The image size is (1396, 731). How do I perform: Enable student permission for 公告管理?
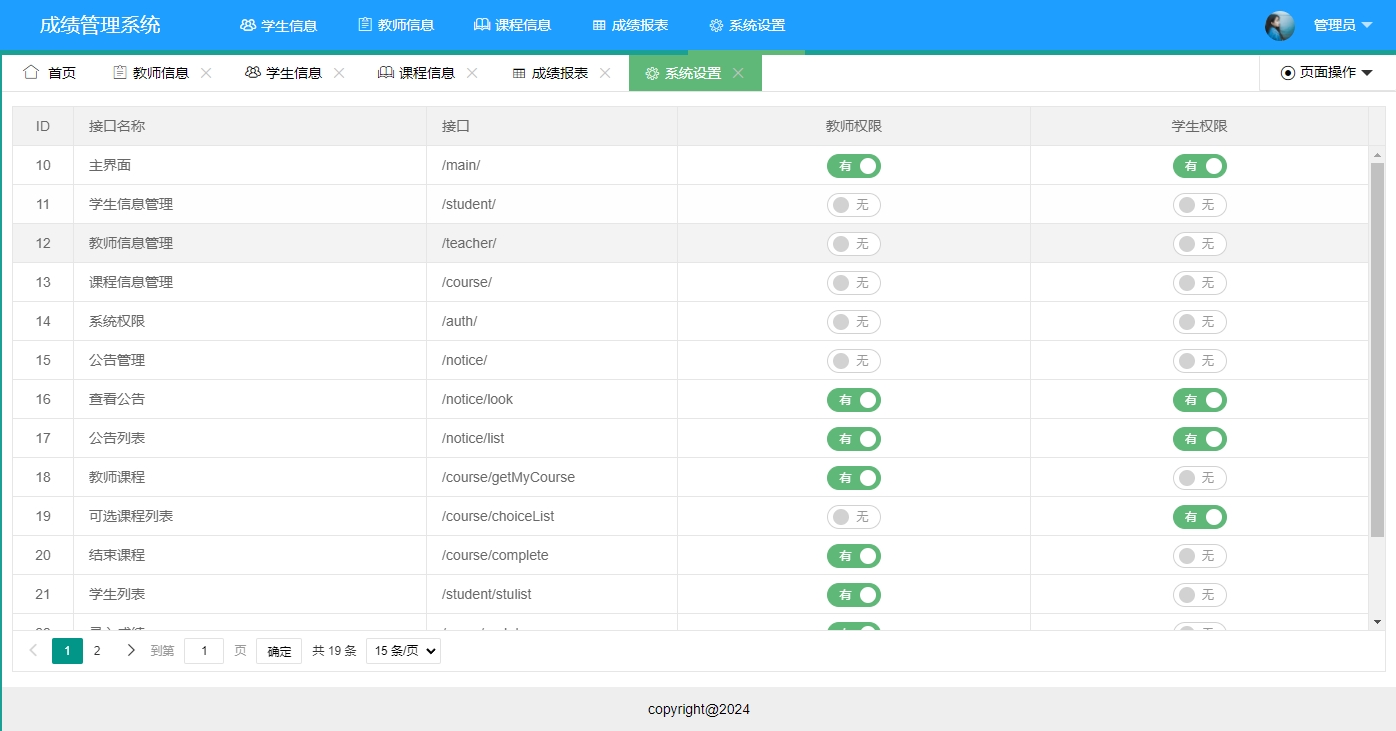[1200, 361]
